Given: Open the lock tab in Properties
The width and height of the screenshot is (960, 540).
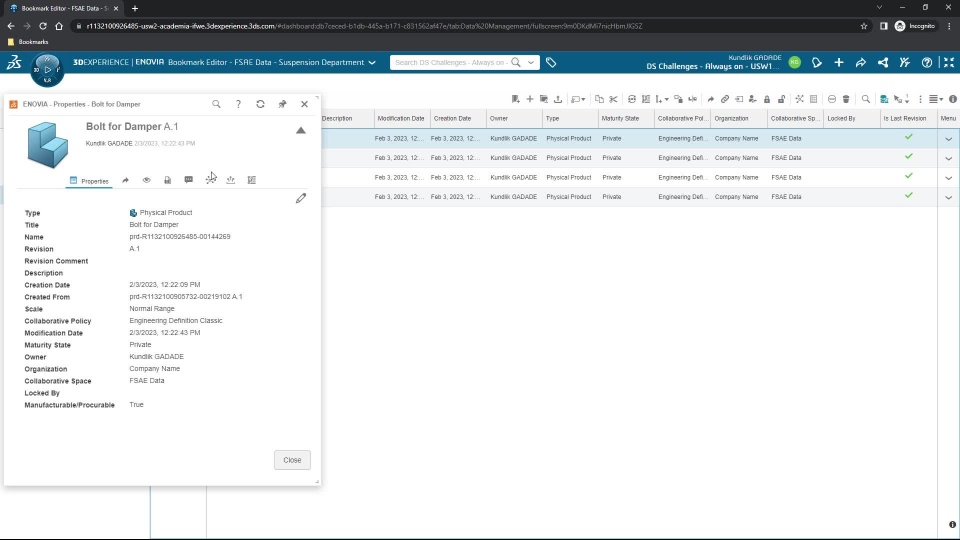Looking at the screenshot, I should tap(167, 180).
